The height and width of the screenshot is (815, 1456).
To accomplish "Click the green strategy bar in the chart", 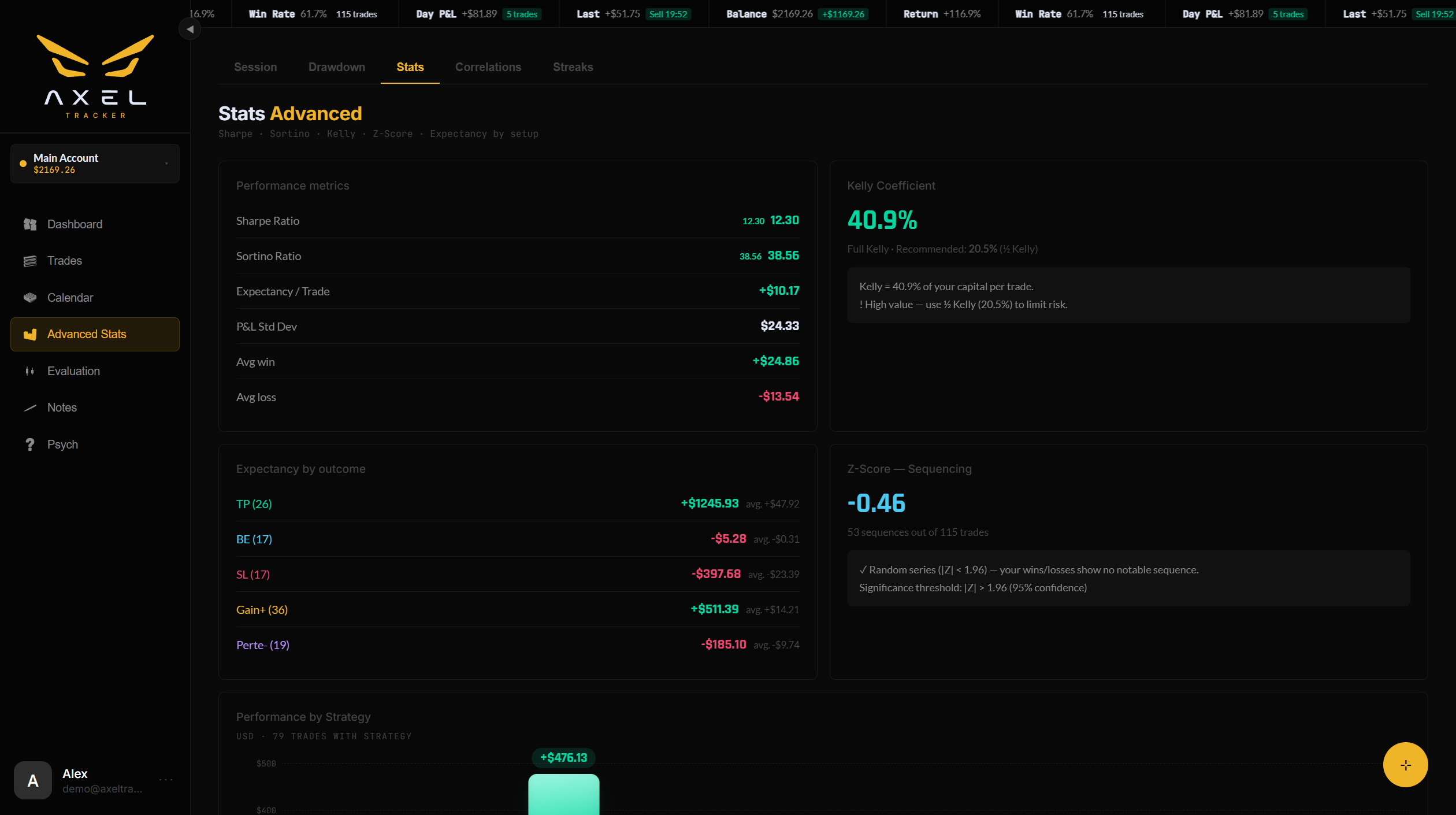I will (x=563, y=795).
